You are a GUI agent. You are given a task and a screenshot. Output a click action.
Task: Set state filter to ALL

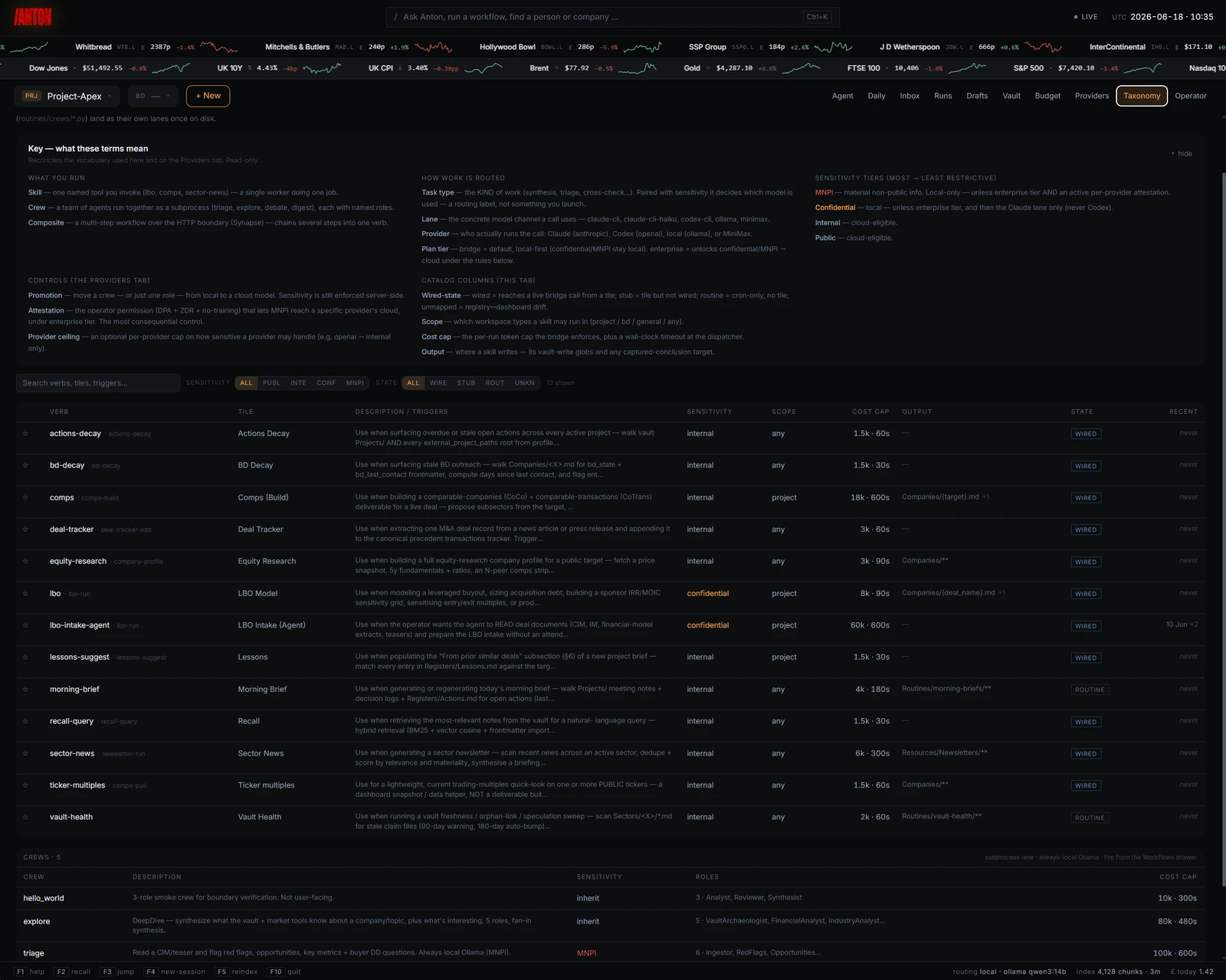click(413, 383)
